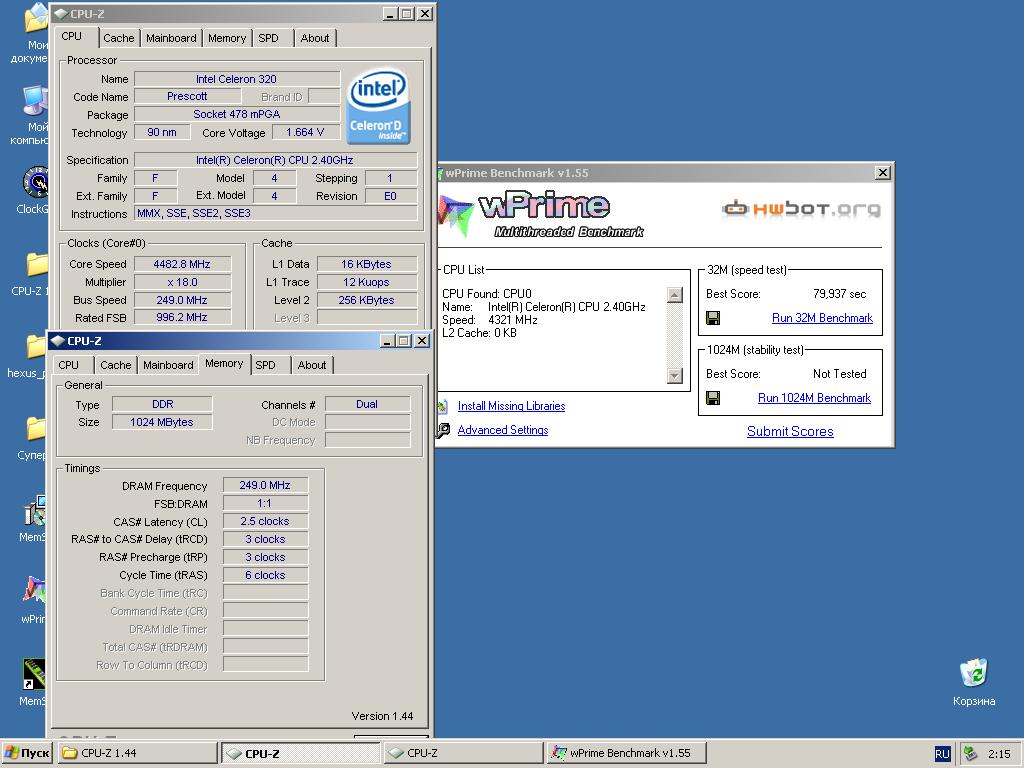
Task: Switch to Cache tab in back CPU-Z window
Action: click(x=118, y=39)
